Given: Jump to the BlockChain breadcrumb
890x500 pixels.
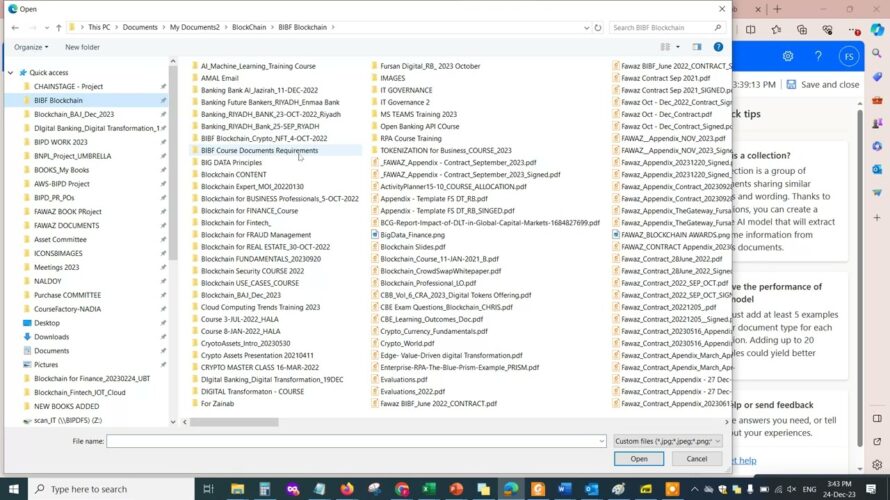Looking at the screenshot, I should tap(249, 27).
